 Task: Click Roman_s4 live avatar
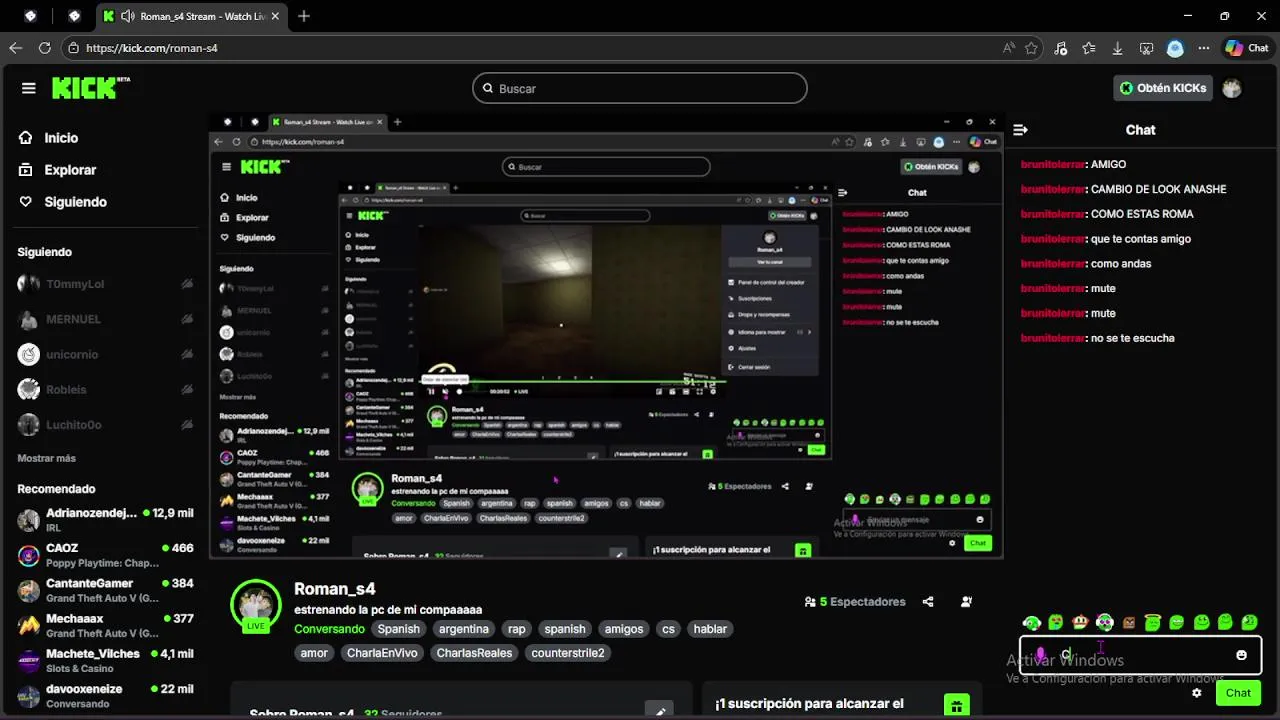[256, 606]
